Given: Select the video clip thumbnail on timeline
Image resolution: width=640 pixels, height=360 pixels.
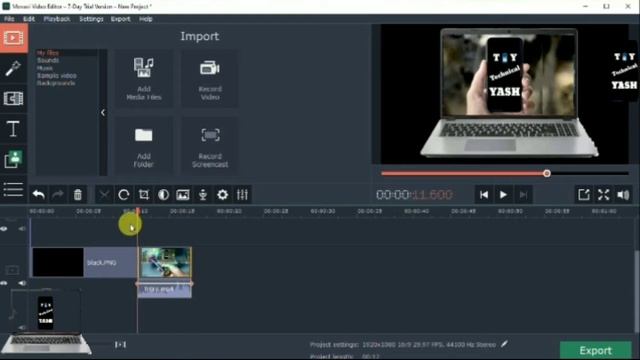Looking at the screenshot, I should coord(166,262).
